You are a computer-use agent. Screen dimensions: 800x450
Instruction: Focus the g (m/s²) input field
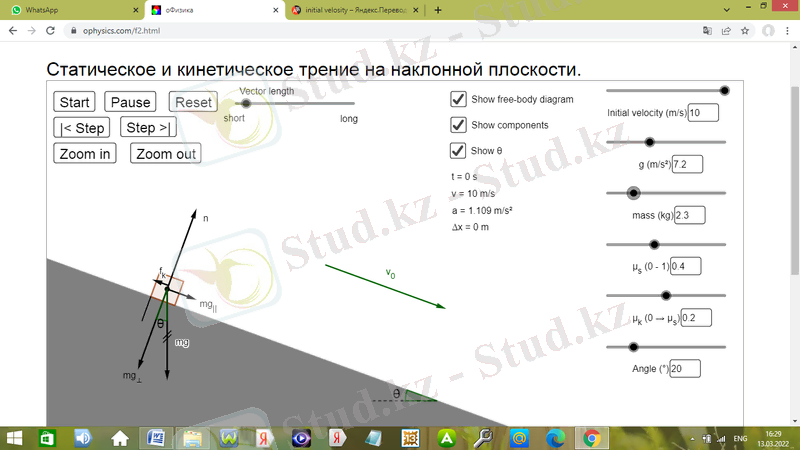pos(687,164)
